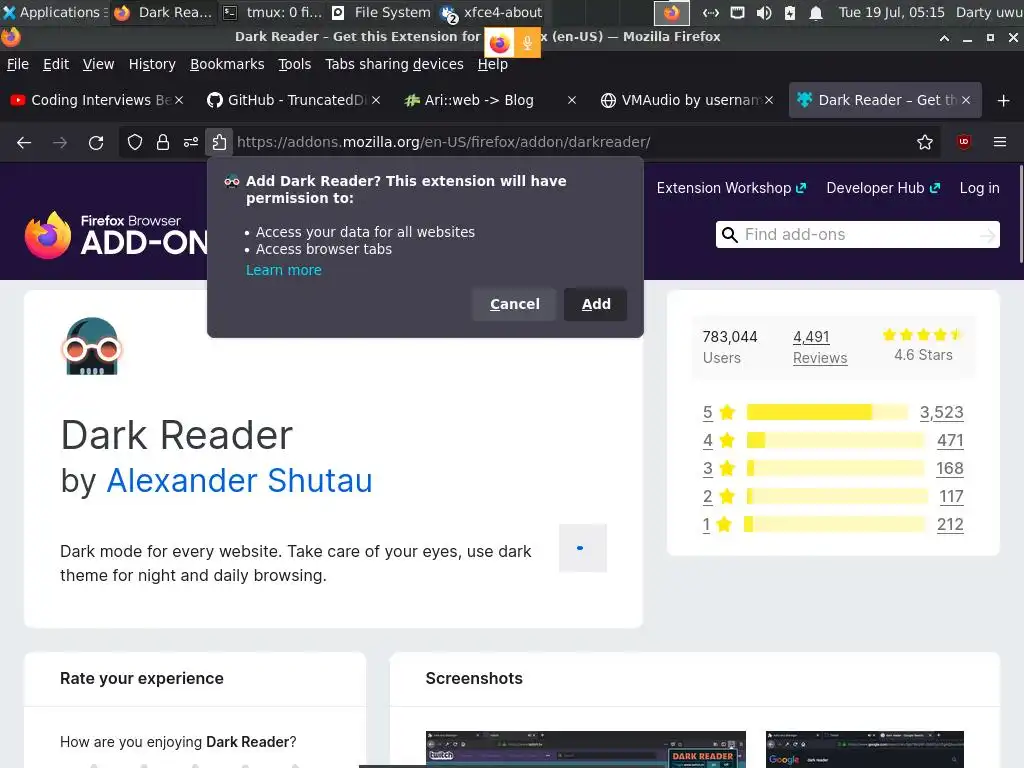Click the address bar URL
The image size is (1024, 768).
pos(443,142)
